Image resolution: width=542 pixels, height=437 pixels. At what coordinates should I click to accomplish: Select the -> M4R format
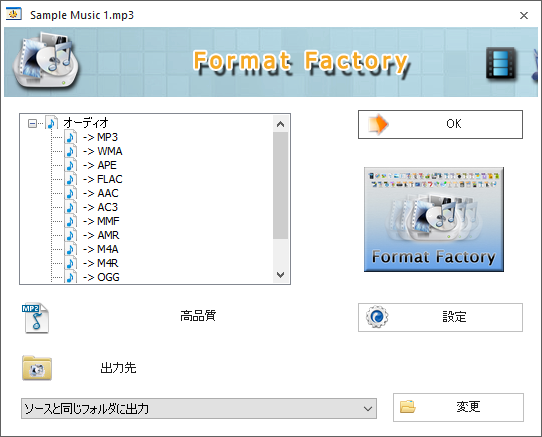[x=101, y=263]
